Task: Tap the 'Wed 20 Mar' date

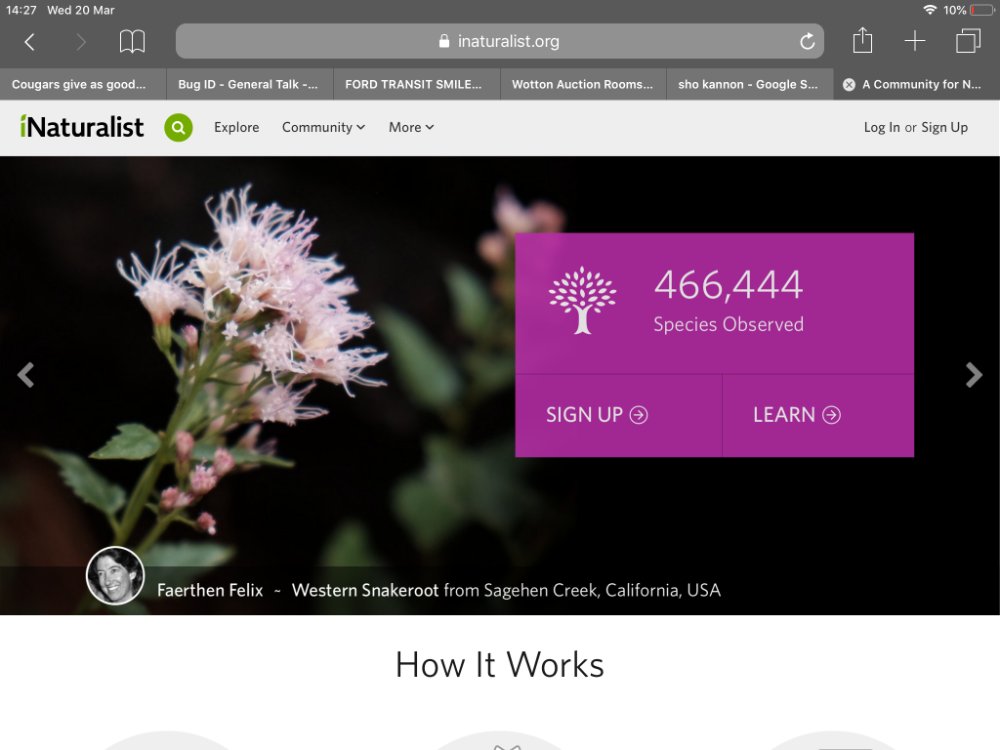Action: click(x=81, y=10)
